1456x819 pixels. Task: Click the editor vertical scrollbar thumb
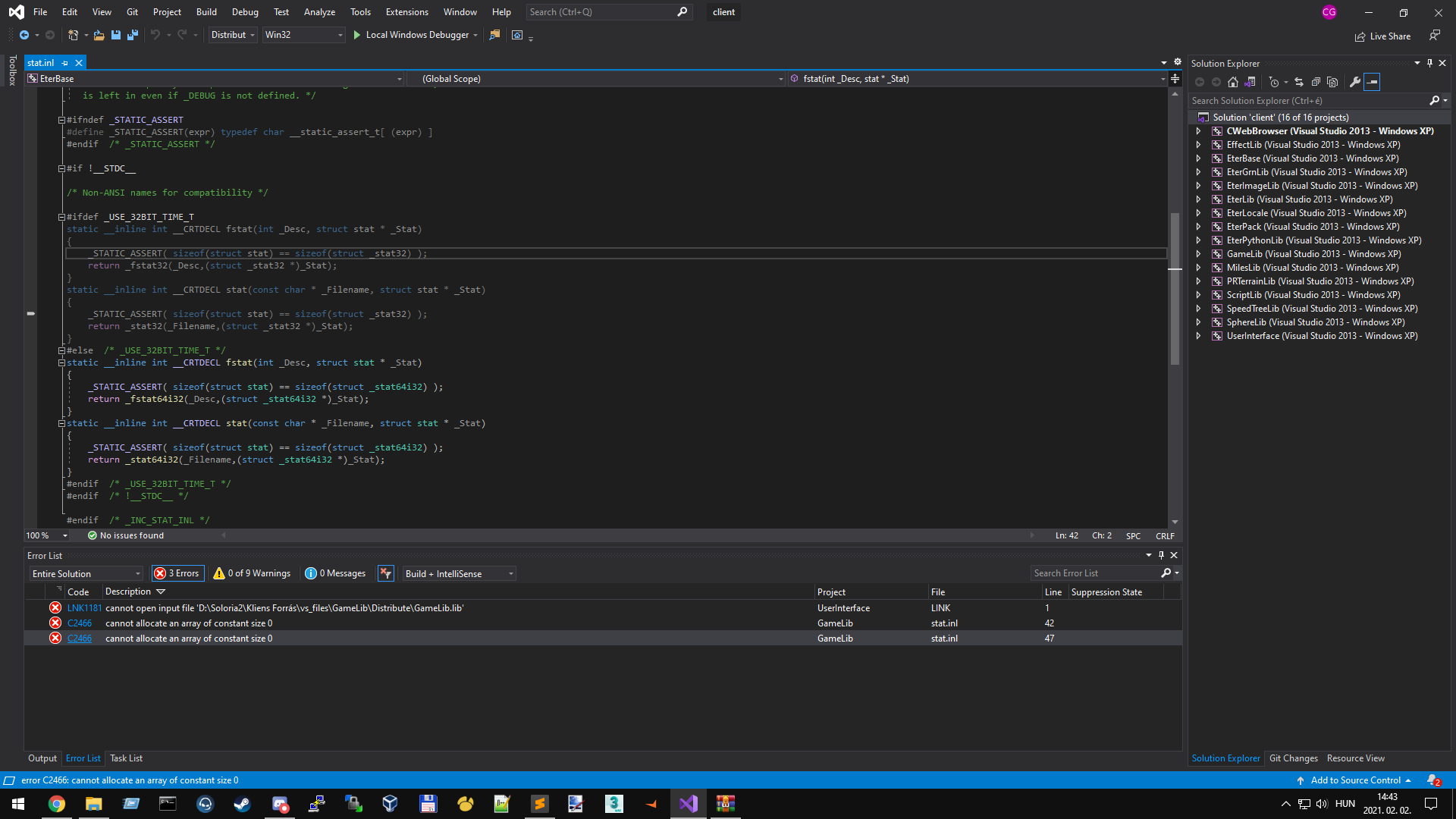[x=1175, y=288]
